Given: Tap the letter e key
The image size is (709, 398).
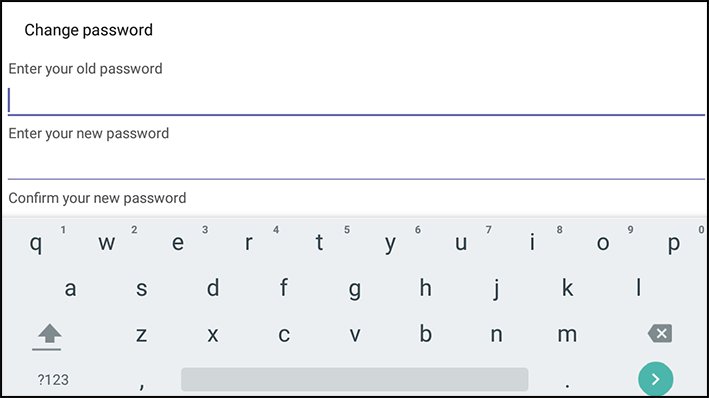Looking at the screenshot, I should click(178, 243).
